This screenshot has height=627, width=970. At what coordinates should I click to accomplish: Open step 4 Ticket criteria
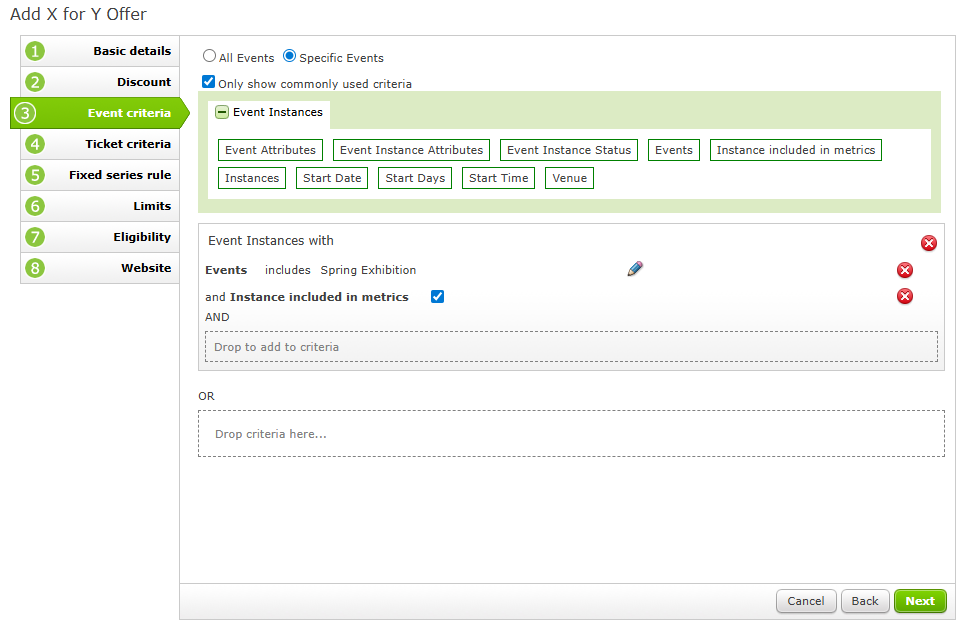(100, 144)
